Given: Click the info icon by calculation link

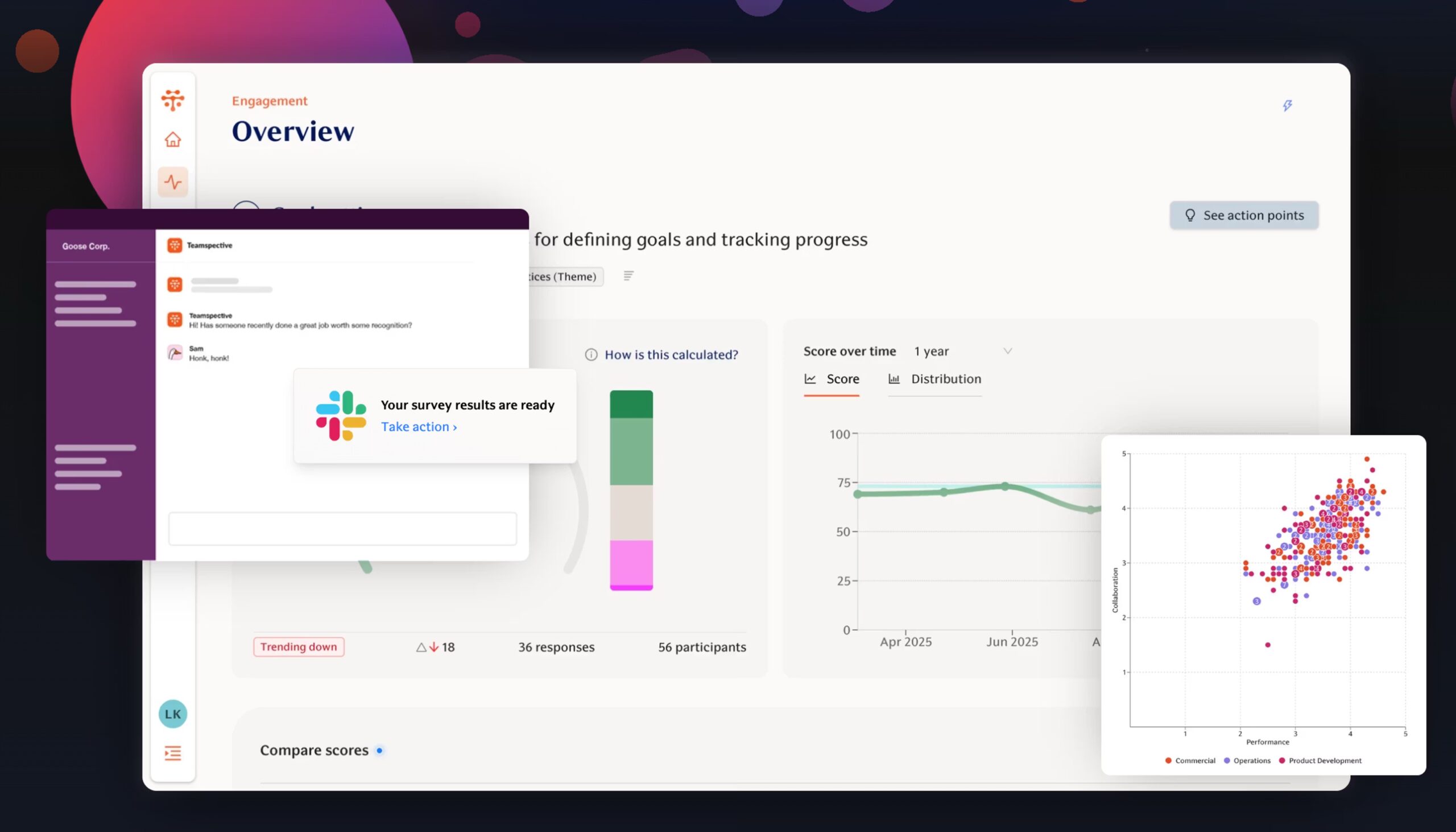Looking at the screenshot, I should coord(591,355).
